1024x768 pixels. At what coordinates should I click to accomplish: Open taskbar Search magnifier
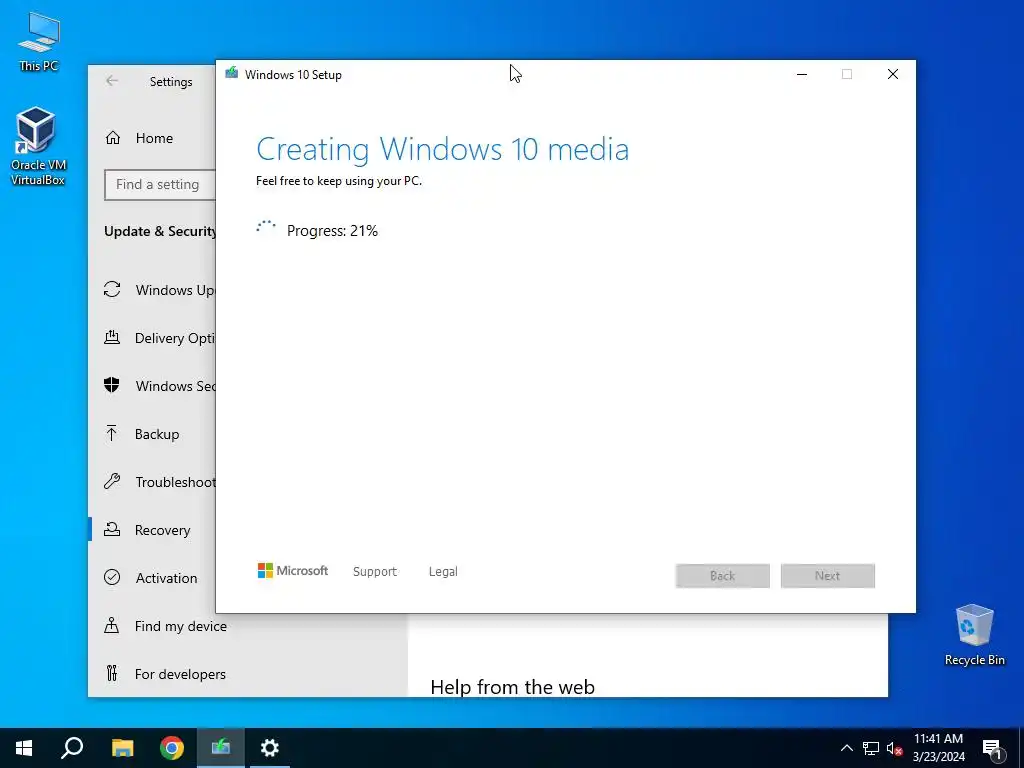[72, 748]
